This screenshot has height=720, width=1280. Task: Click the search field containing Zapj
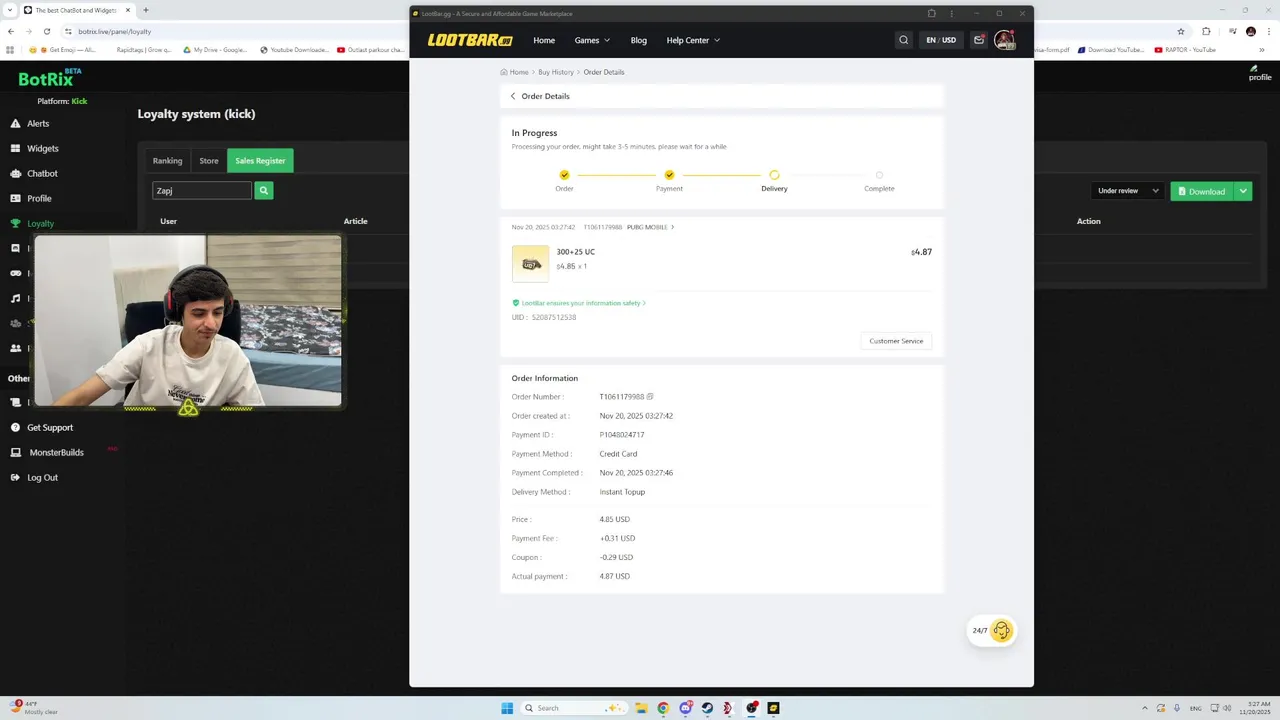click(202, 190)
